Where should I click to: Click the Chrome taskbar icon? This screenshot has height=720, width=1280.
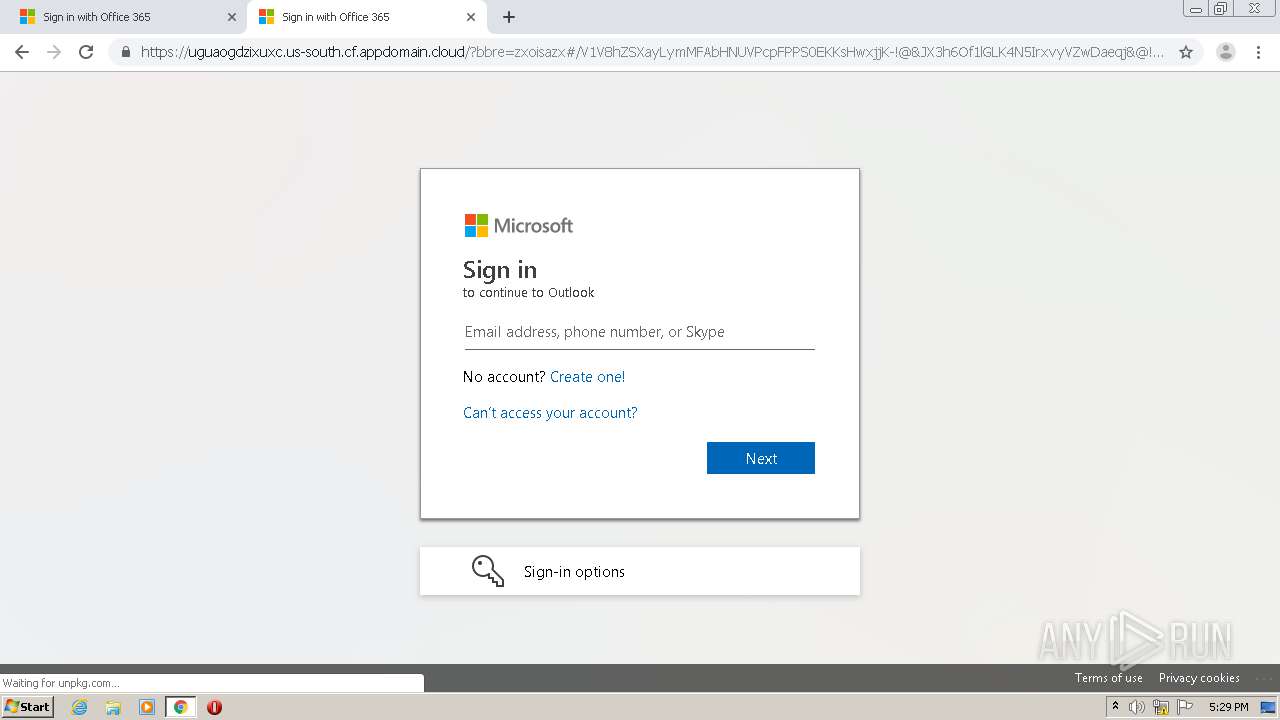pyautogui.click(x=180, y=707)
